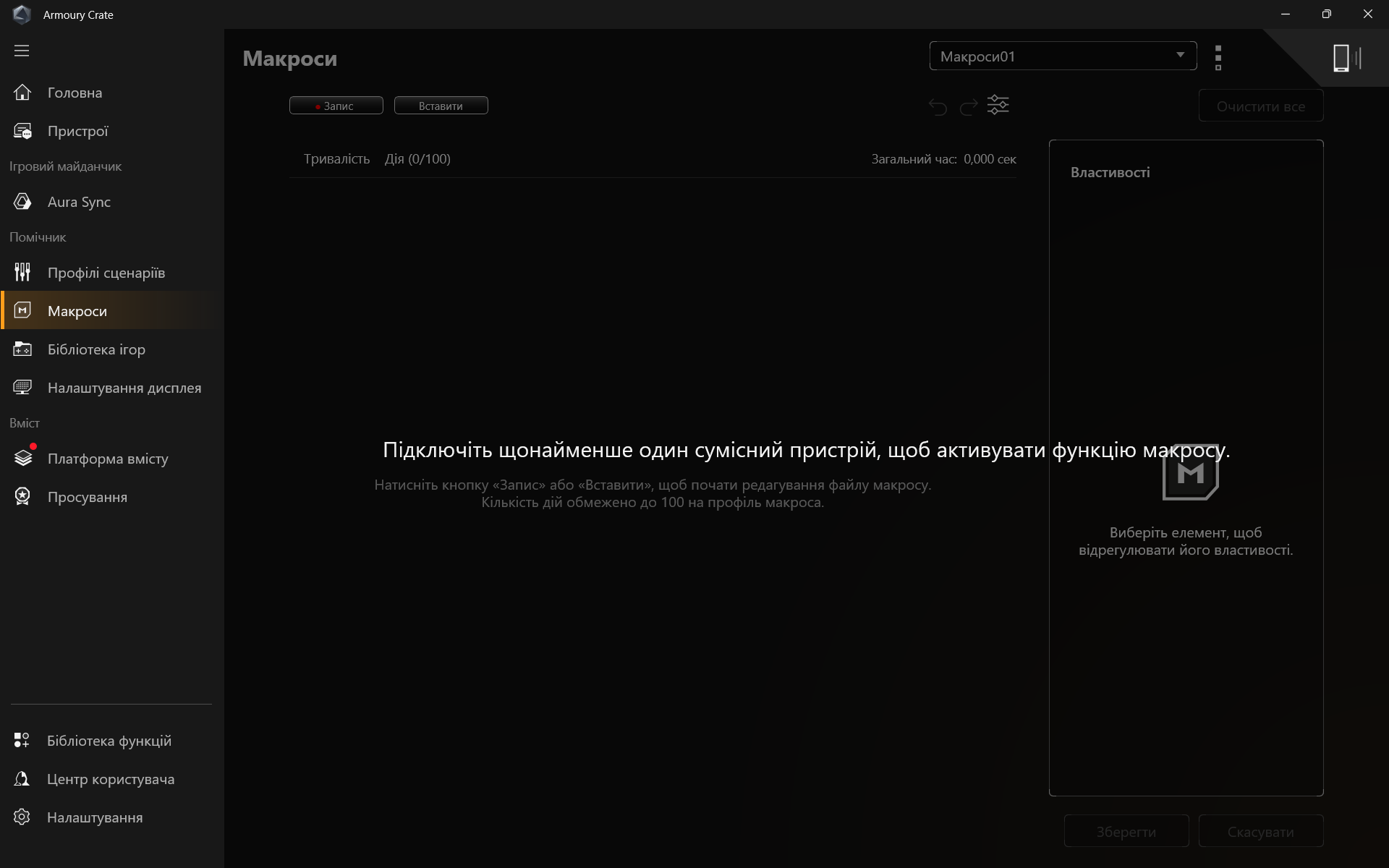
Task: Select Налаштування дисплея menu item
Action: (x=124, y=388)
